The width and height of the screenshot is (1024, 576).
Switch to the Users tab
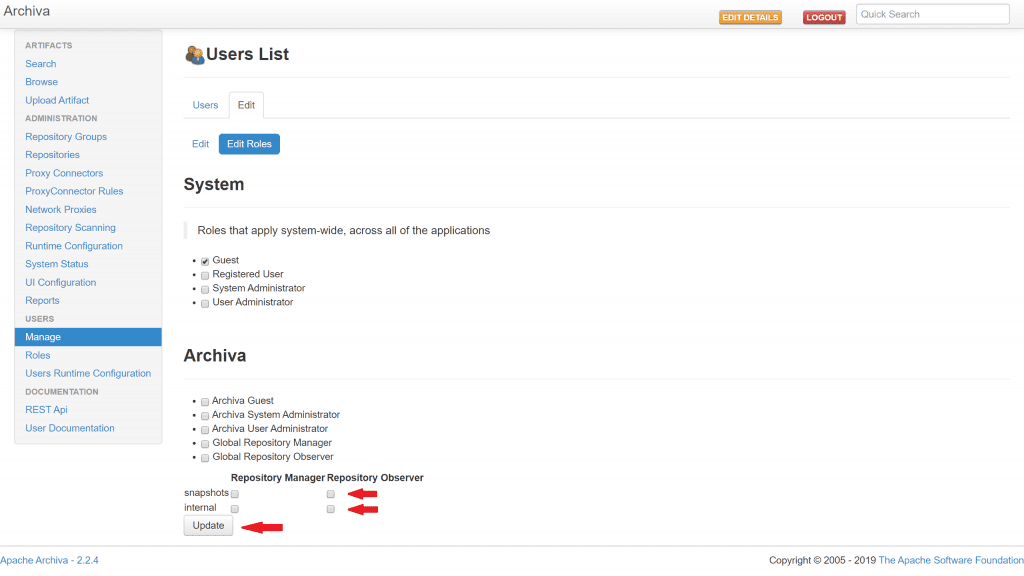pyautogui.click(x=205, y=105)
